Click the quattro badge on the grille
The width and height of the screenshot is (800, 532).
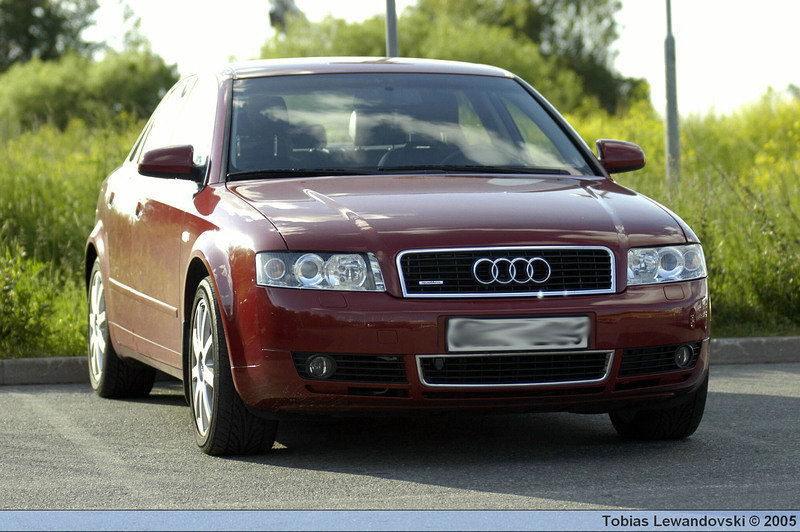(431, 283)
